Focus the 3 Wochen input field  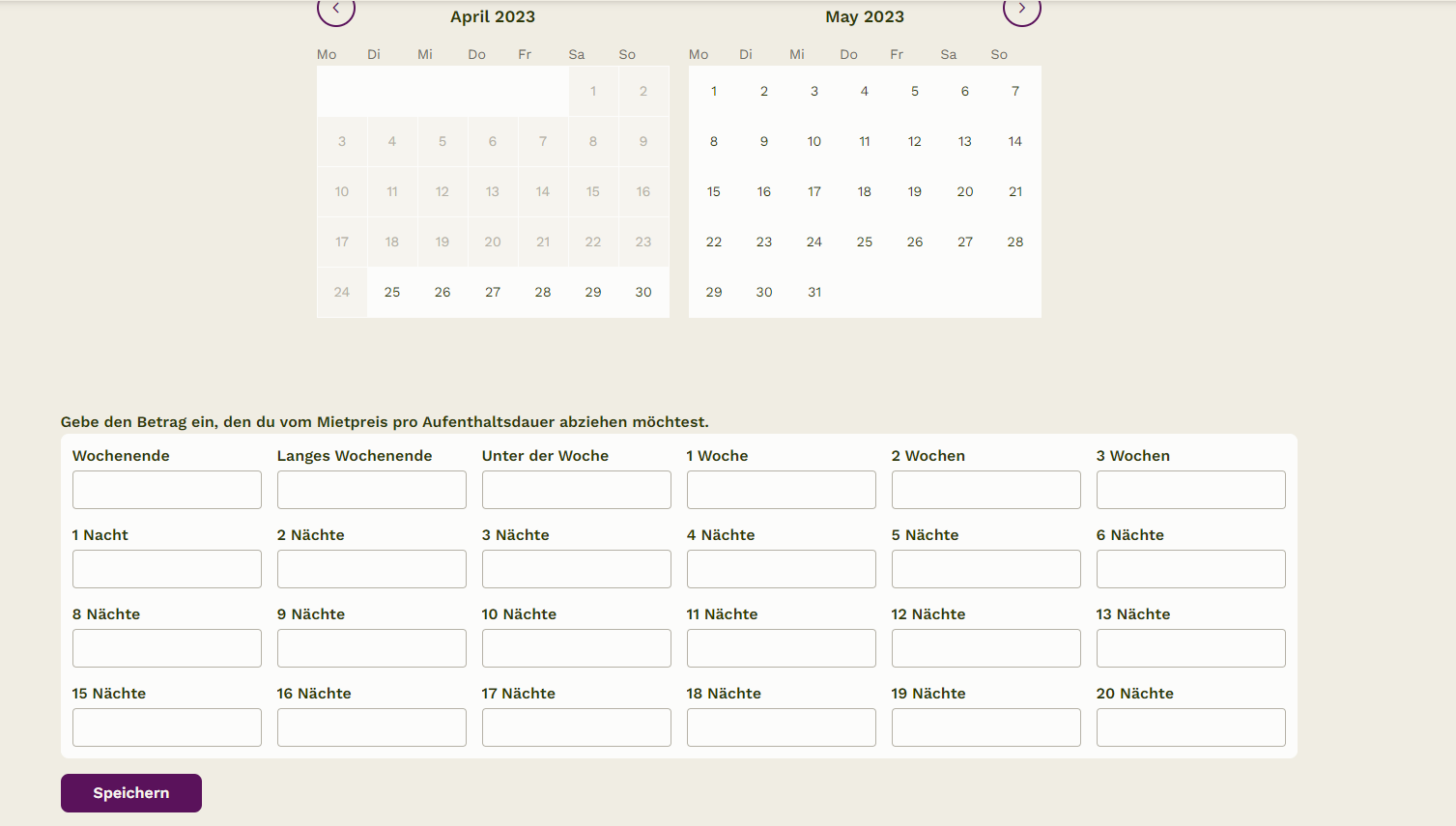click(x=1191, y=490)
